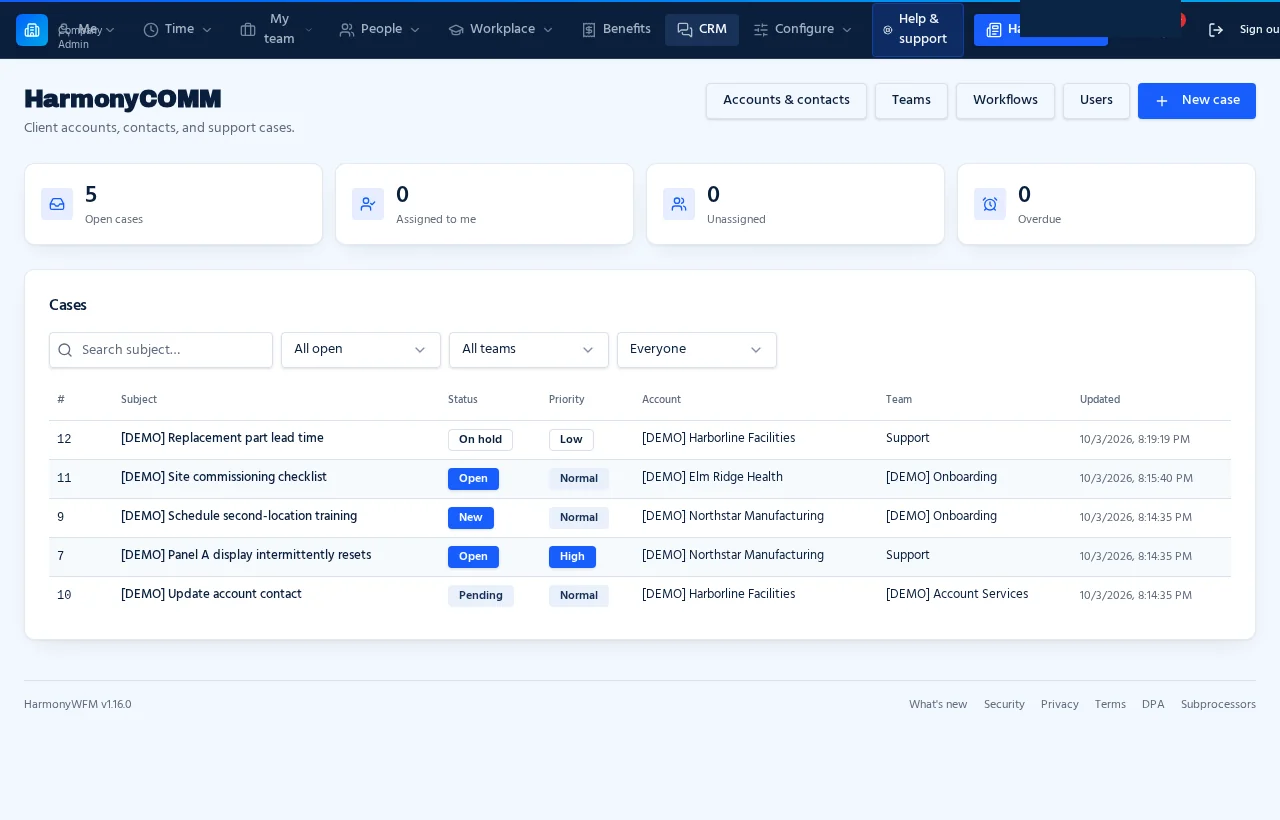
Task: Click the 'Pending' status badge
Action: pyautogui.click(x=481, y=596)
